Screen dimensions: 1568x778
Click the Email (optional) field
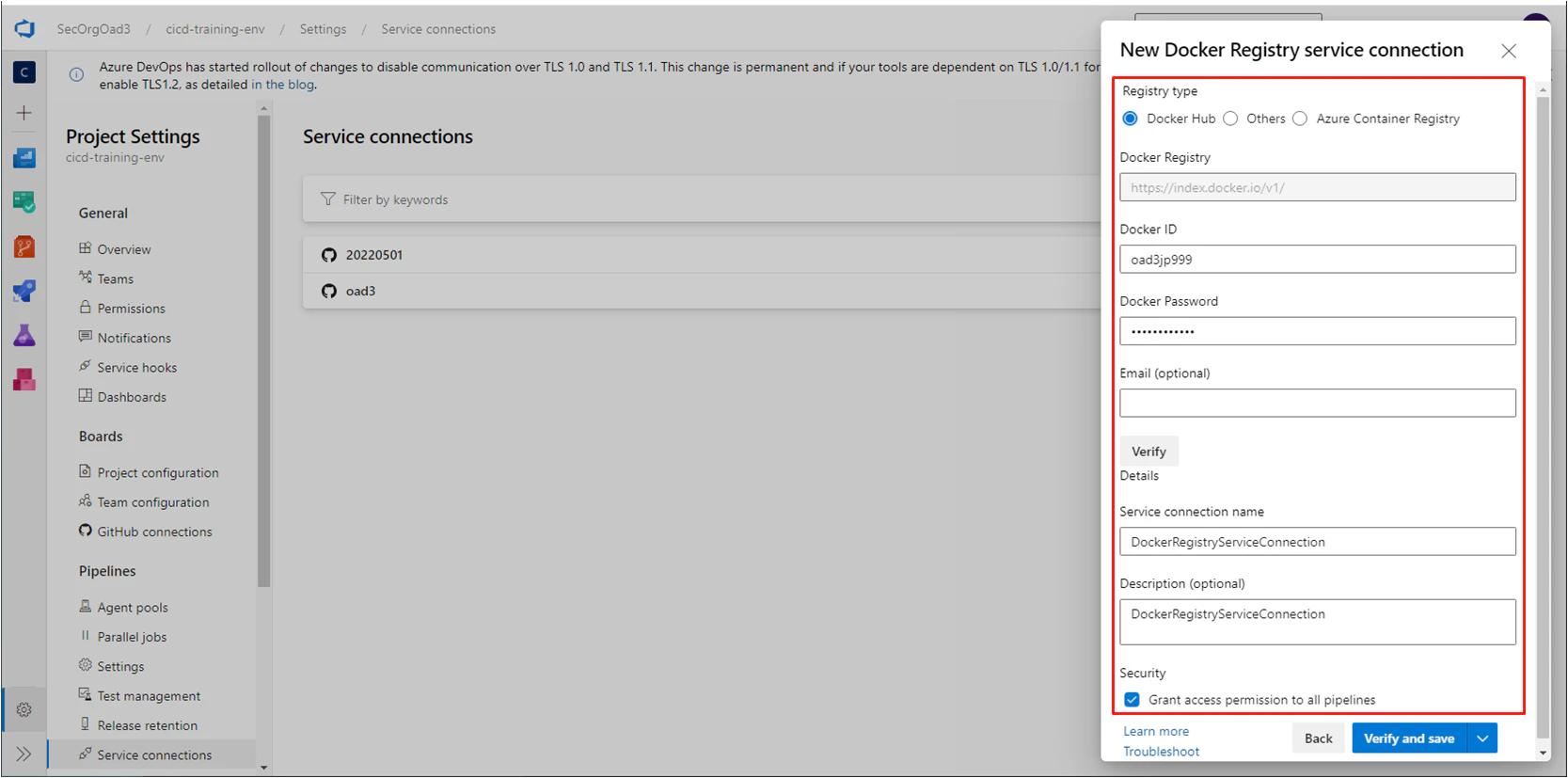[1318, 404]
